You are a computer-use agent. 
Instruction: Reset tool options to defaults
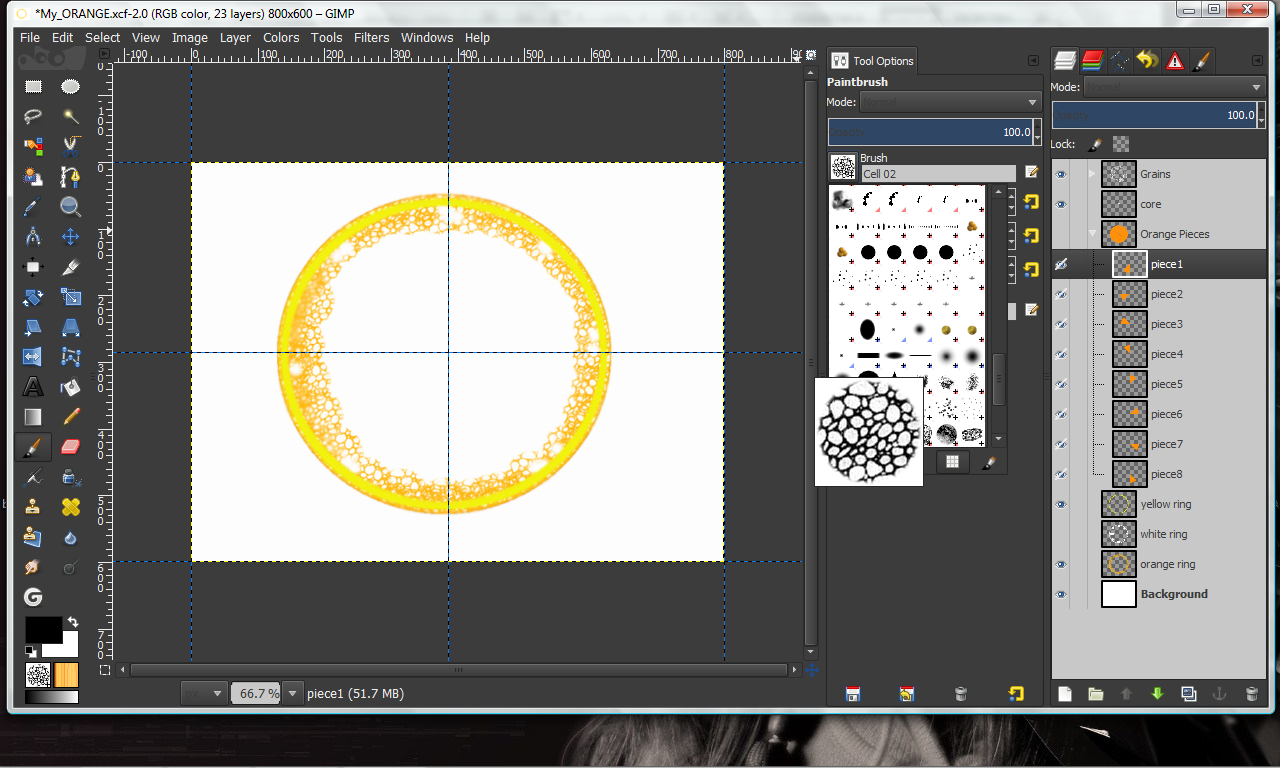[1016, 694]
